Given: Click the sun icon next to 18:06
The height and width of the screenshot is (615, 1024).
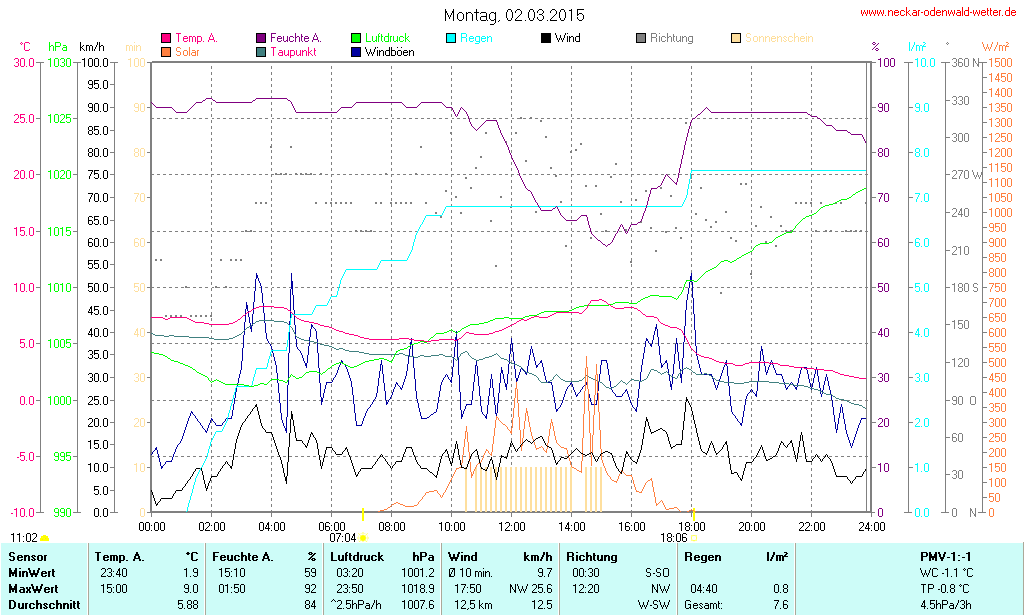Looking at the screenshot, I should pyautogui.click(x=694, y=537).
